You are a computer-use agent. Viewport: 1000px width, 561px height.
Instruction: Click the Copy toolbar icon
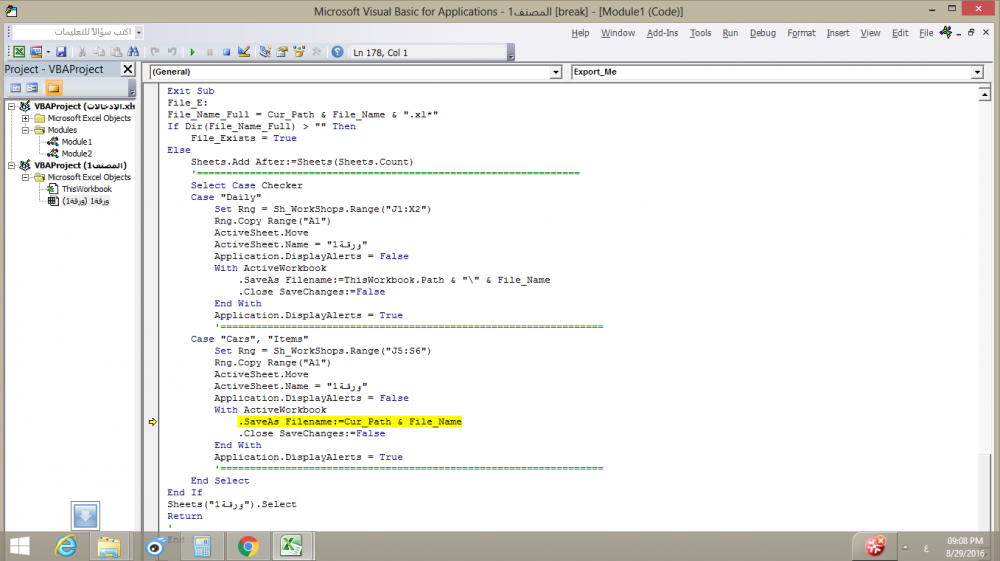[99, 52]
